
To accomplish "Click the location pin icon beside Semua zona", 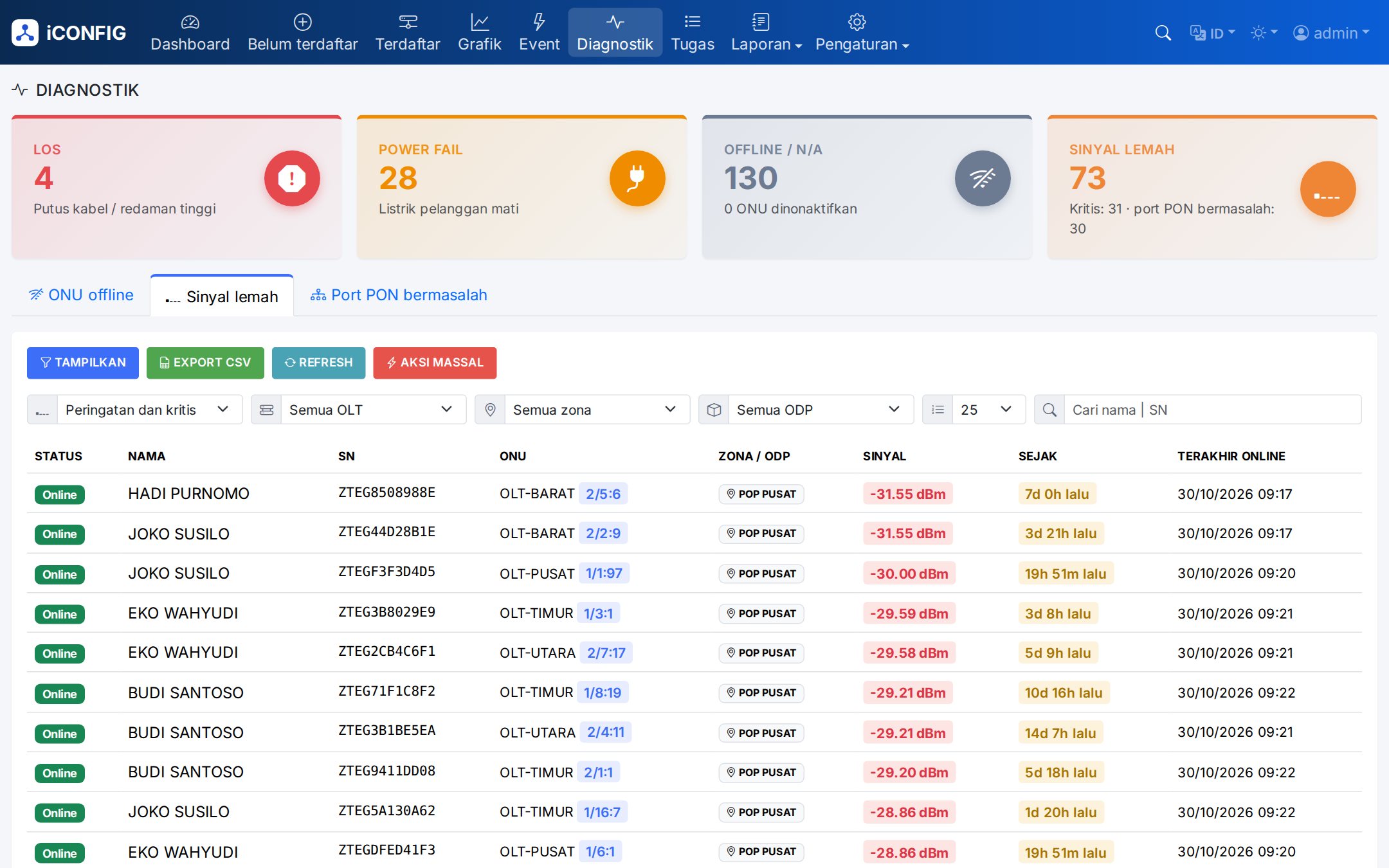I will tap(490, 410).
